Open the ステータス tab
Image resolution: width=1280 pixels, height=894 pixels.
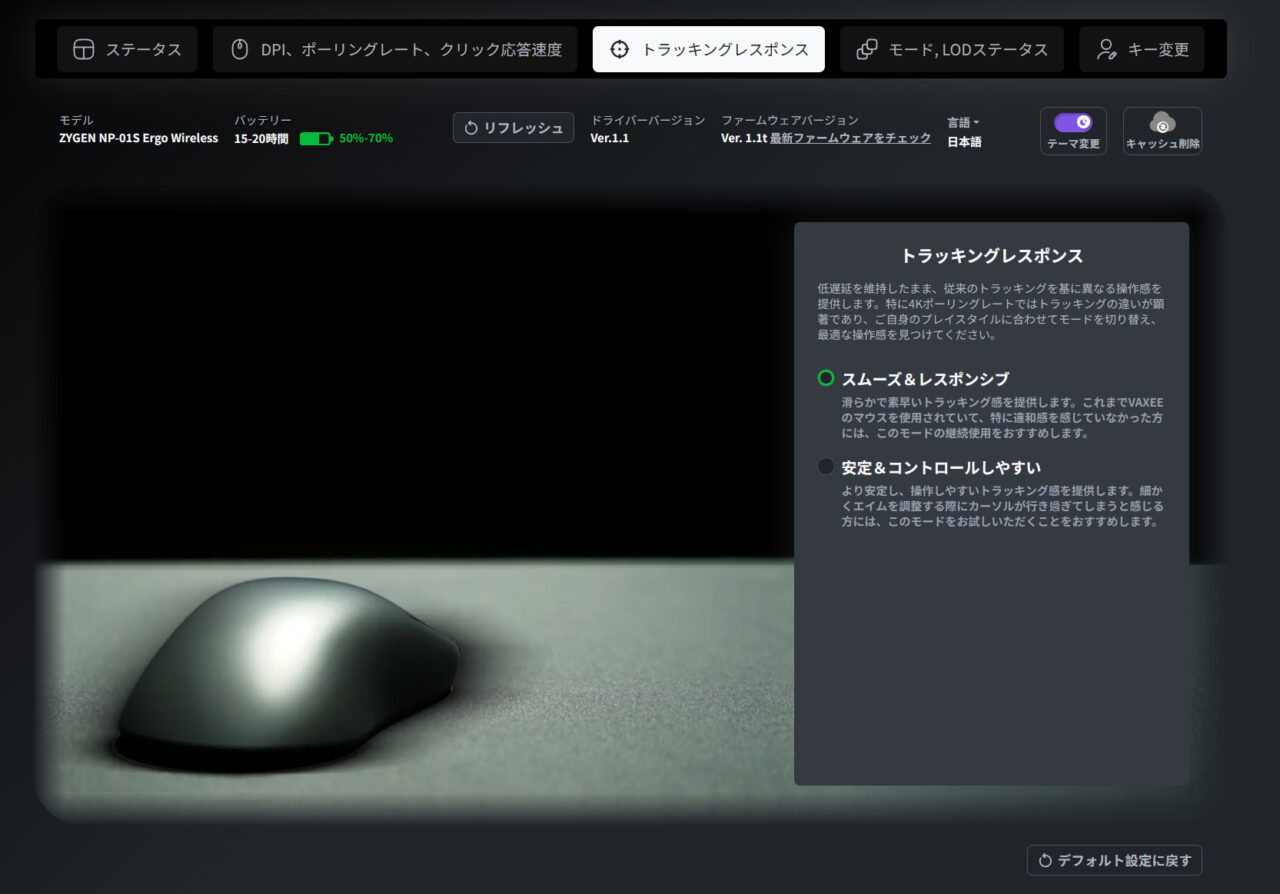(127, 49)
